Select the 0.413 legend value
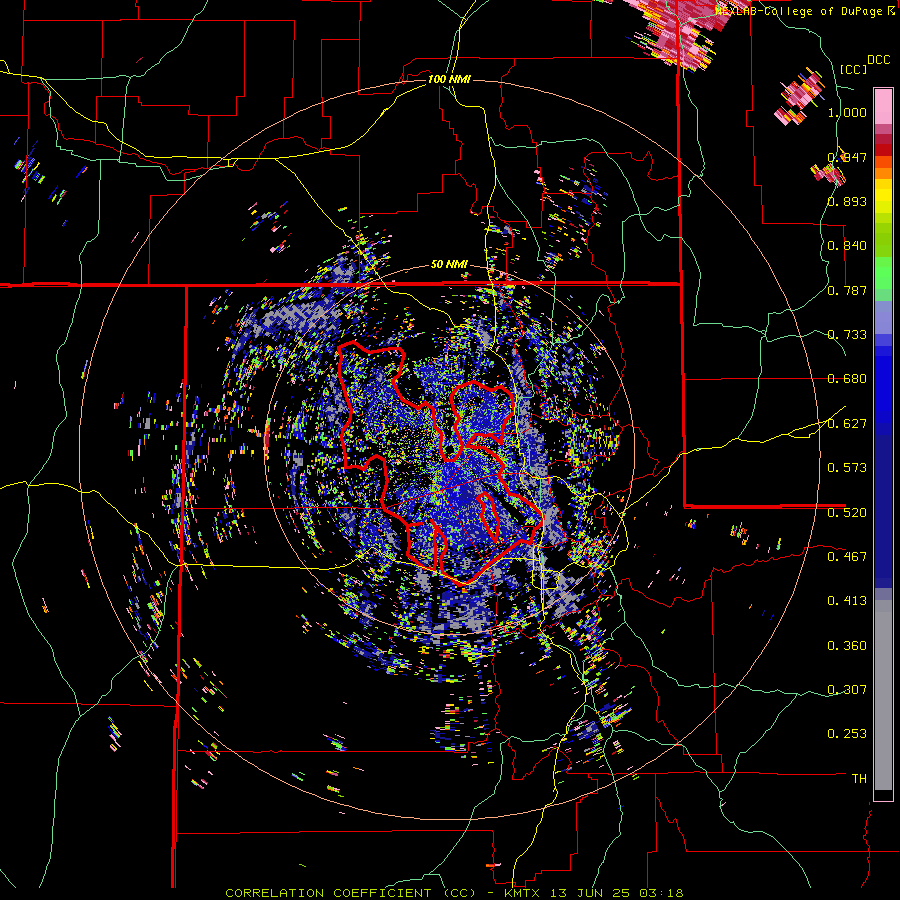Screen dimensions: 900x900 coord(847,601)
